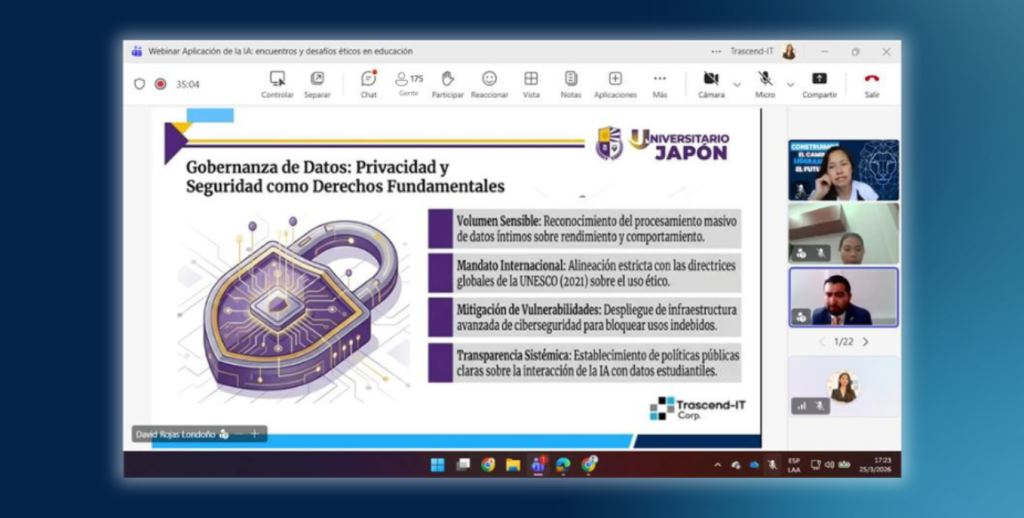The width and height of the screenshot is (1024, 518).
Task: Click Compartir to share your screen
Action: click(819, 83)
